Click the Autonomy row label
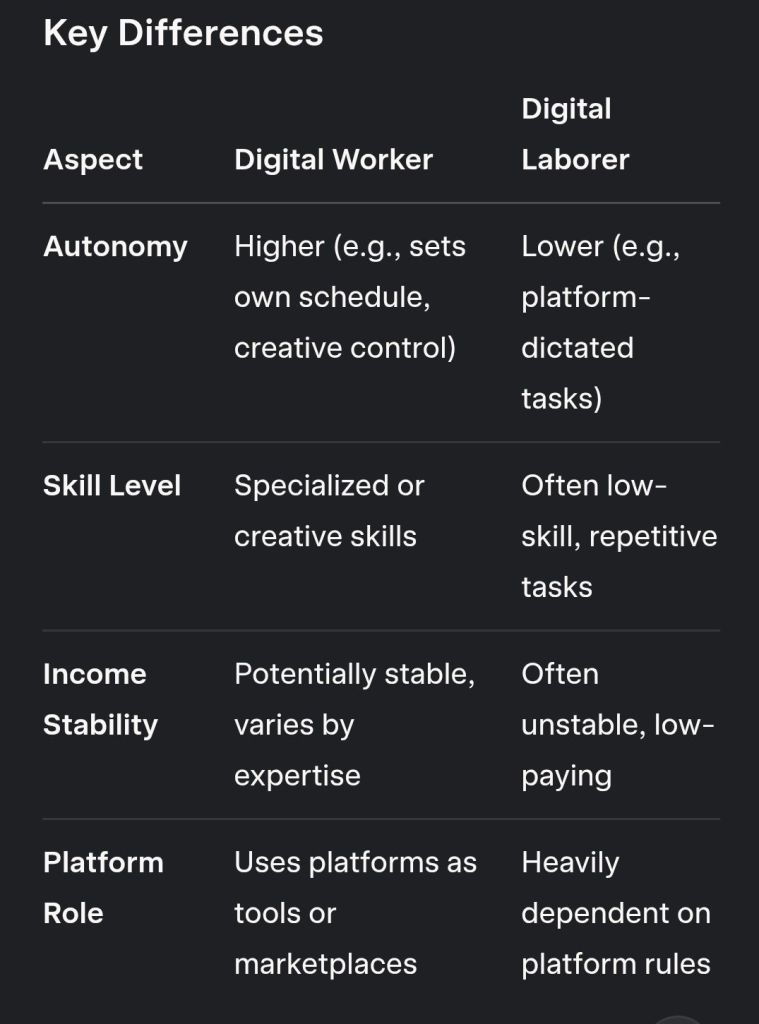 tap(115, 247)
